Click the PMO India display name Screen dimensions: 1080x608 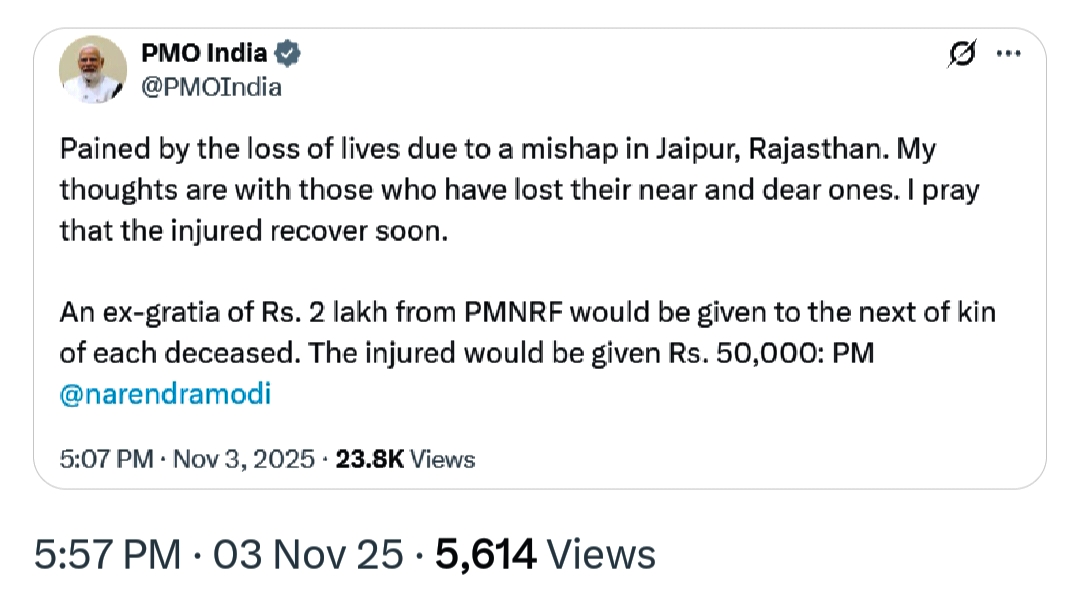(204, 54)
